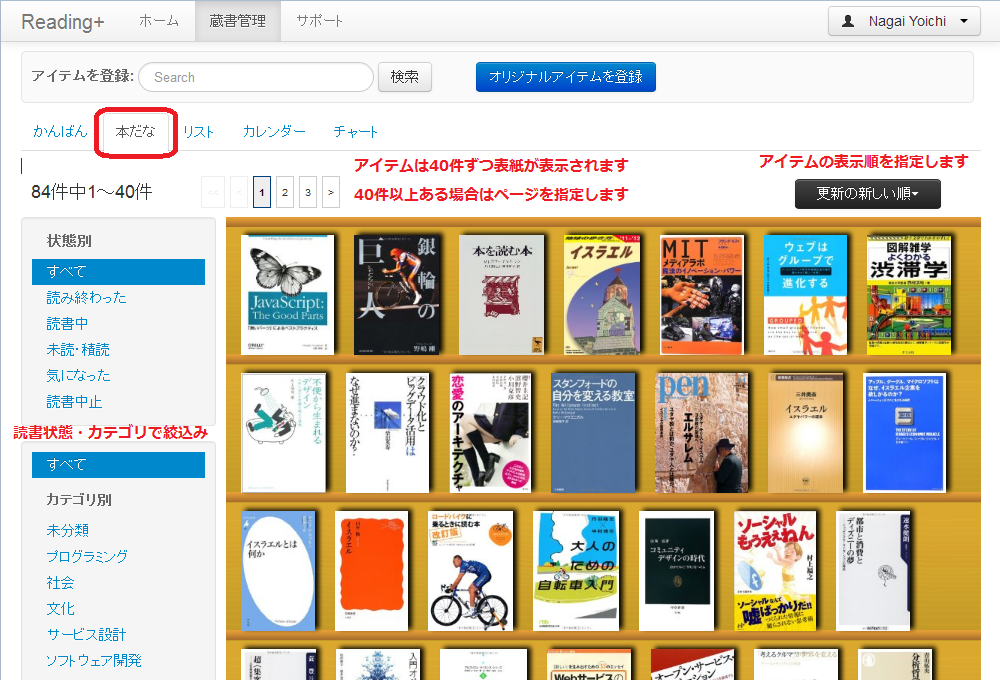Switch to the チャート tab
The image size is (1000, 680).
[355, 131]
